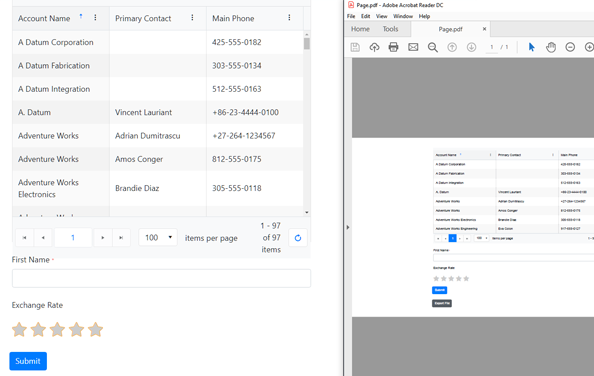Select A Datum Corporation row

click(x=158, y=42)
